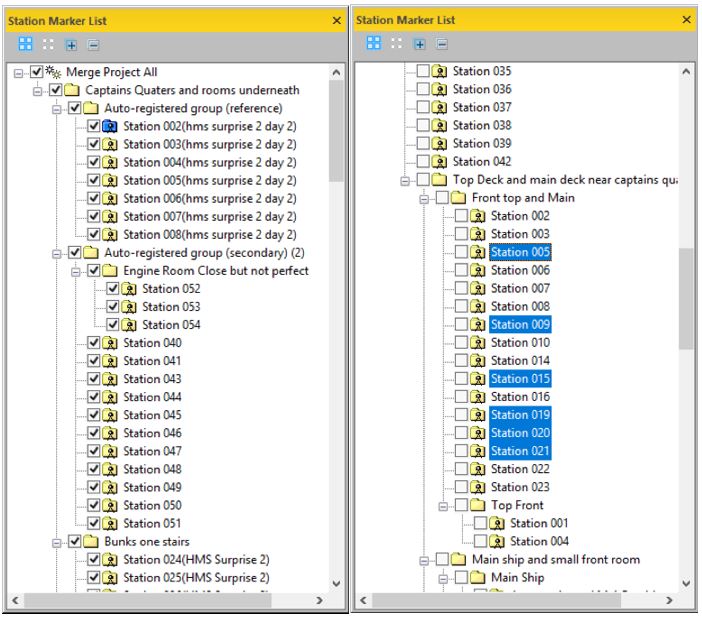Click the left panel vertical scrollbar up arrow
This screenshot has width=702, height=617.
pos(336,72)
